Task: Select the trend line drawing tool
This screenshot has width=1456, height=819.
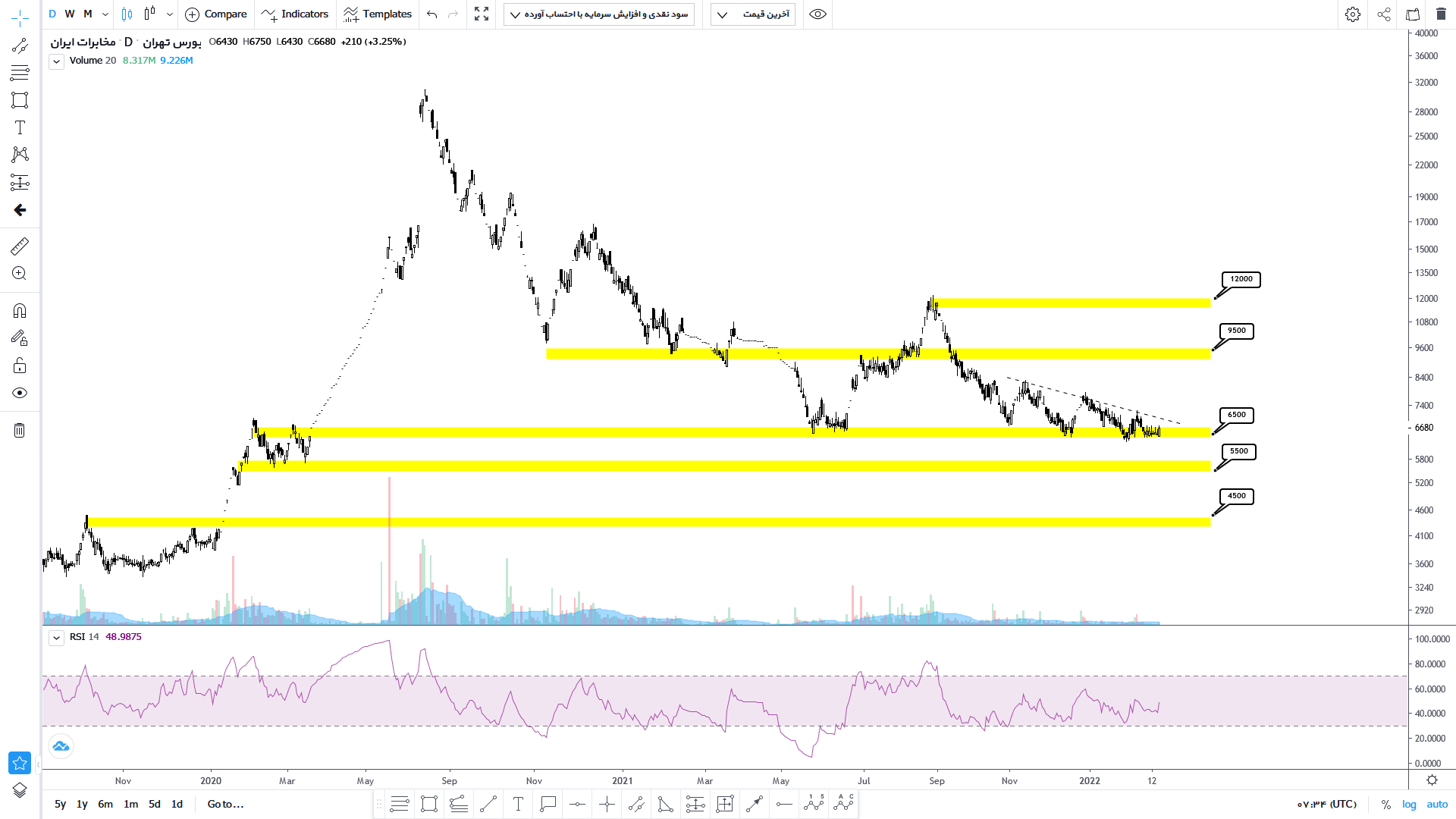Action: click(20, 46)
